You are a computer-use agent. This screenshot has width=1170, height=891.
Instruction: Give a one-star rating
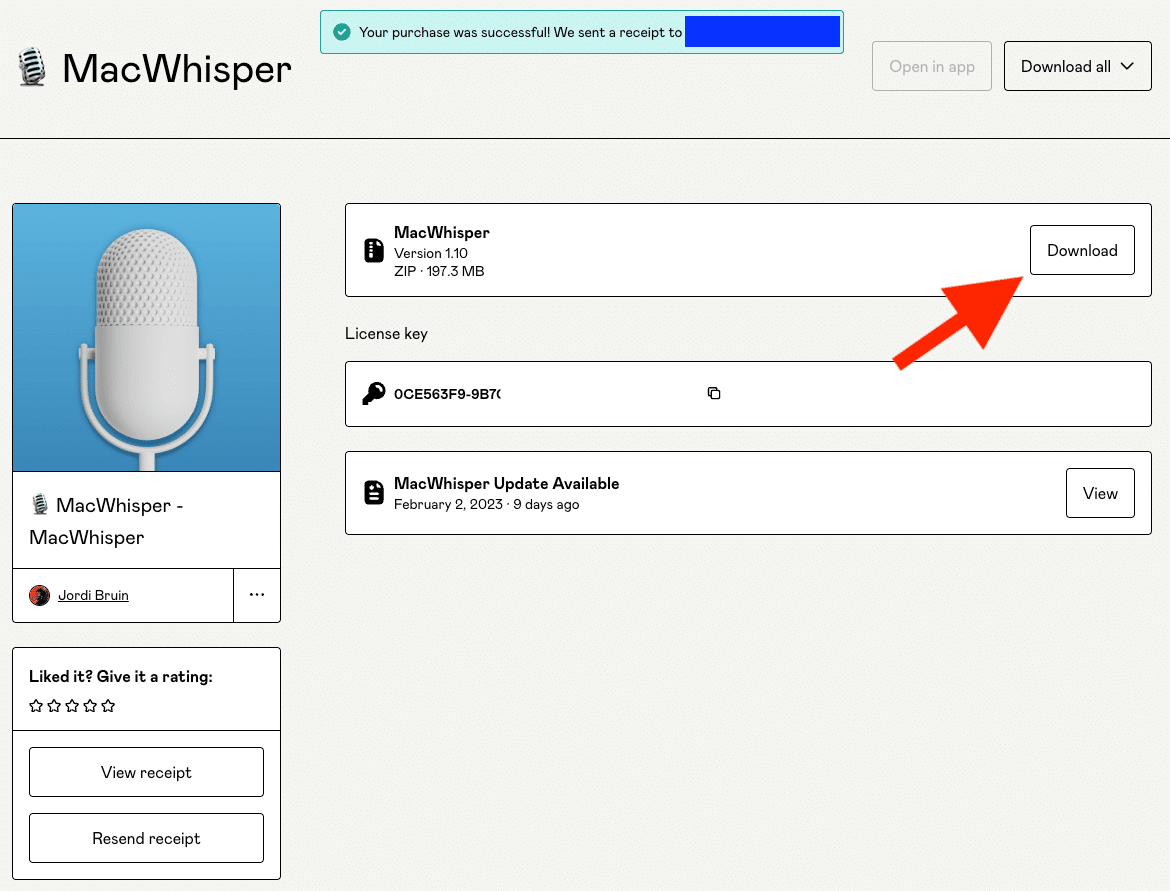coord(36,706)
